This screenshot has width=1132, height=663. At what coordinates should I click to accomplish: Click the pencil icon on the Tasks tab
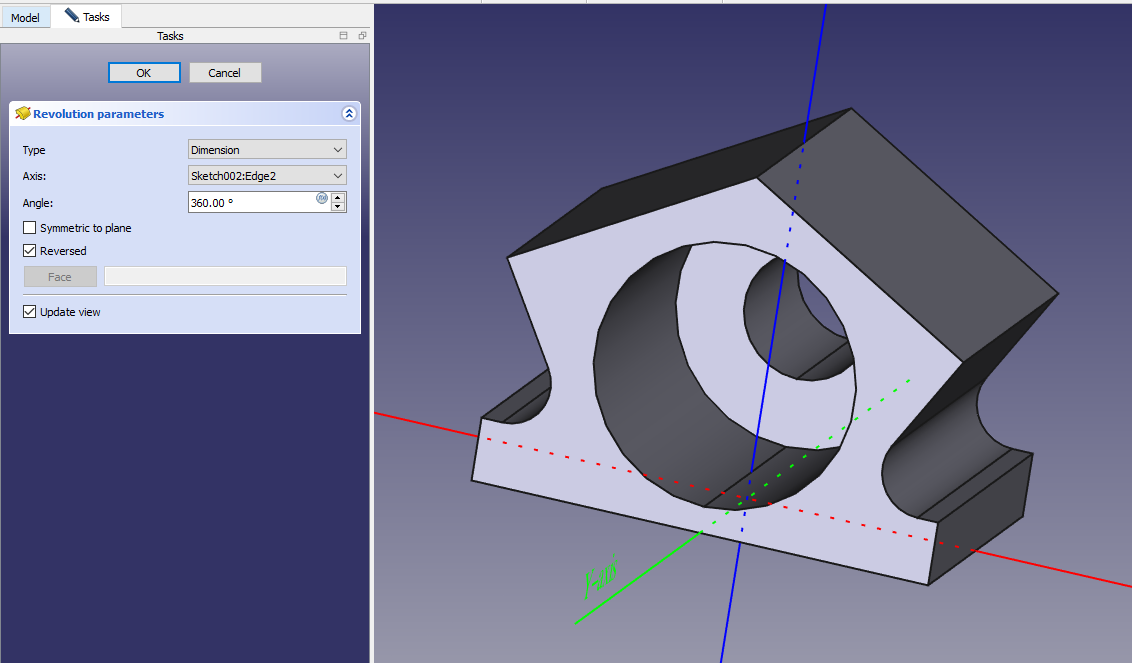pyautogui.click(x=71, y=16)
